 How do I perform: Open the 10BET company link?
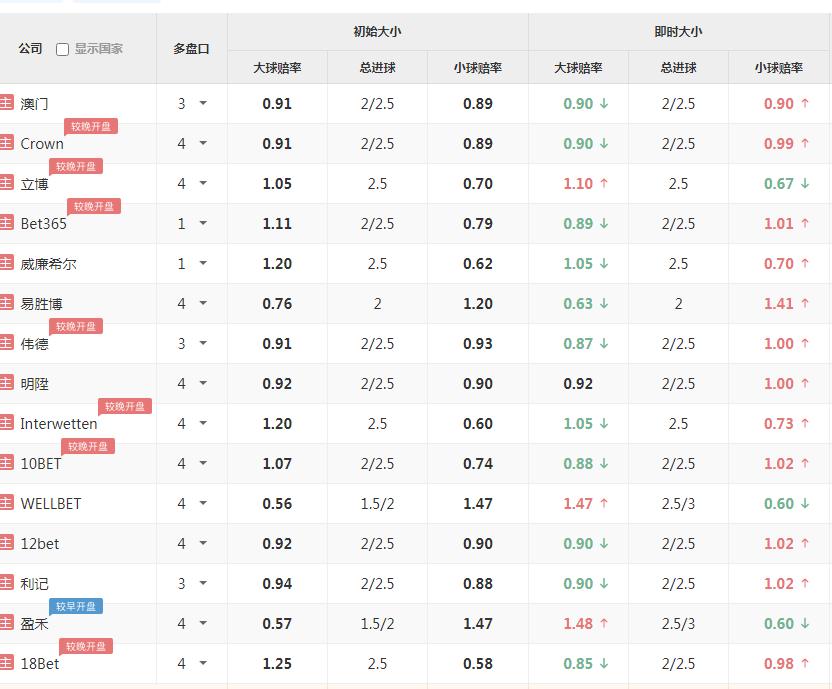pos(41,463)
